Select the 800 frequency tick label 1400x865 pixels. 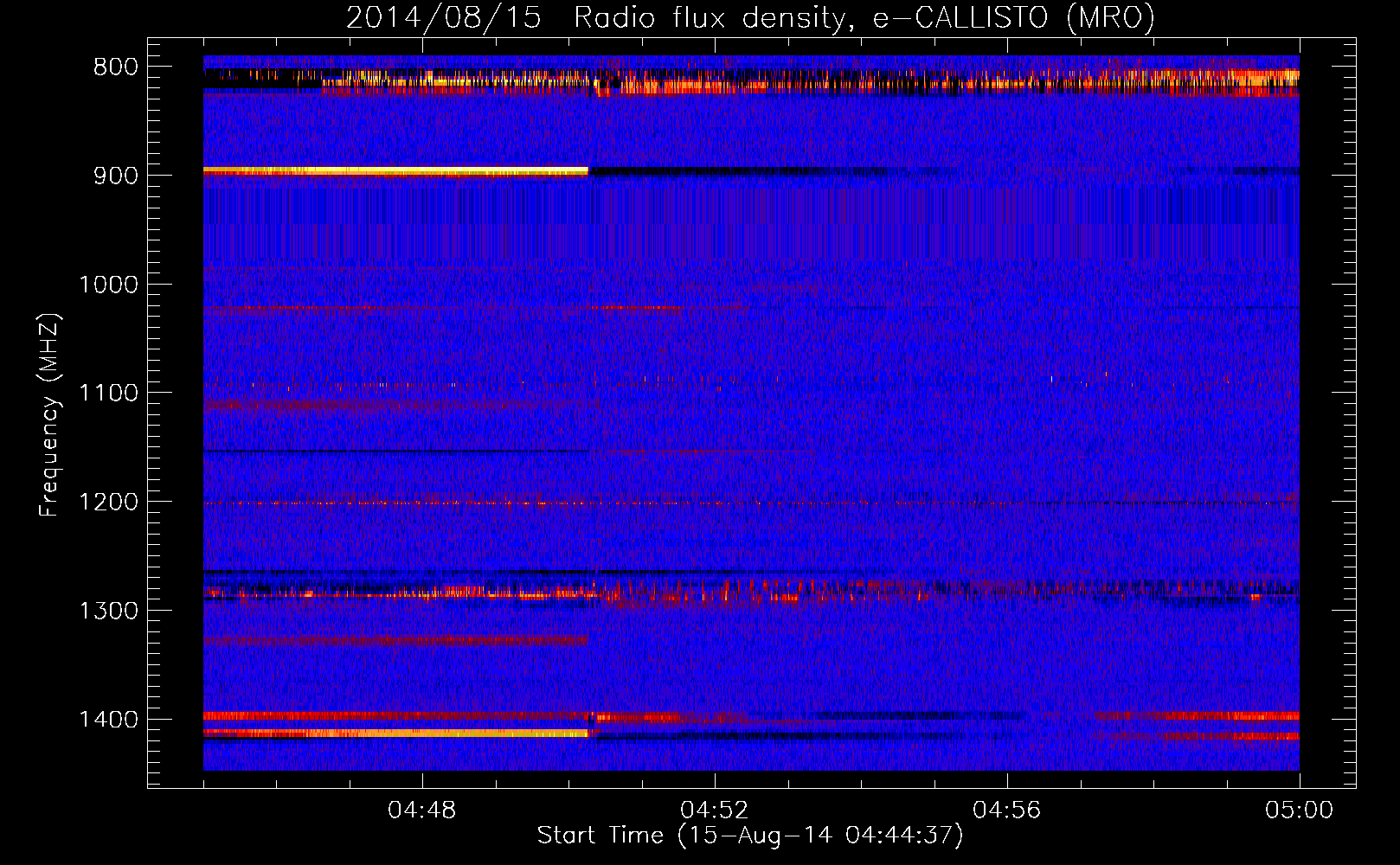116,67
